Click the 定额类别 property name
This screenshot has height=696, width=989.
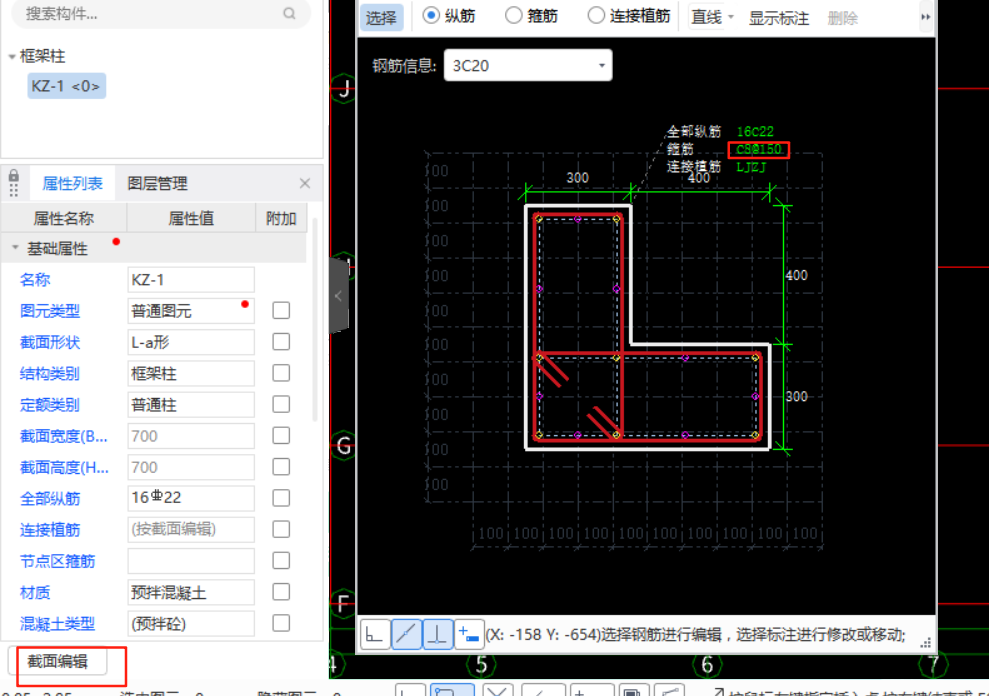50,404
